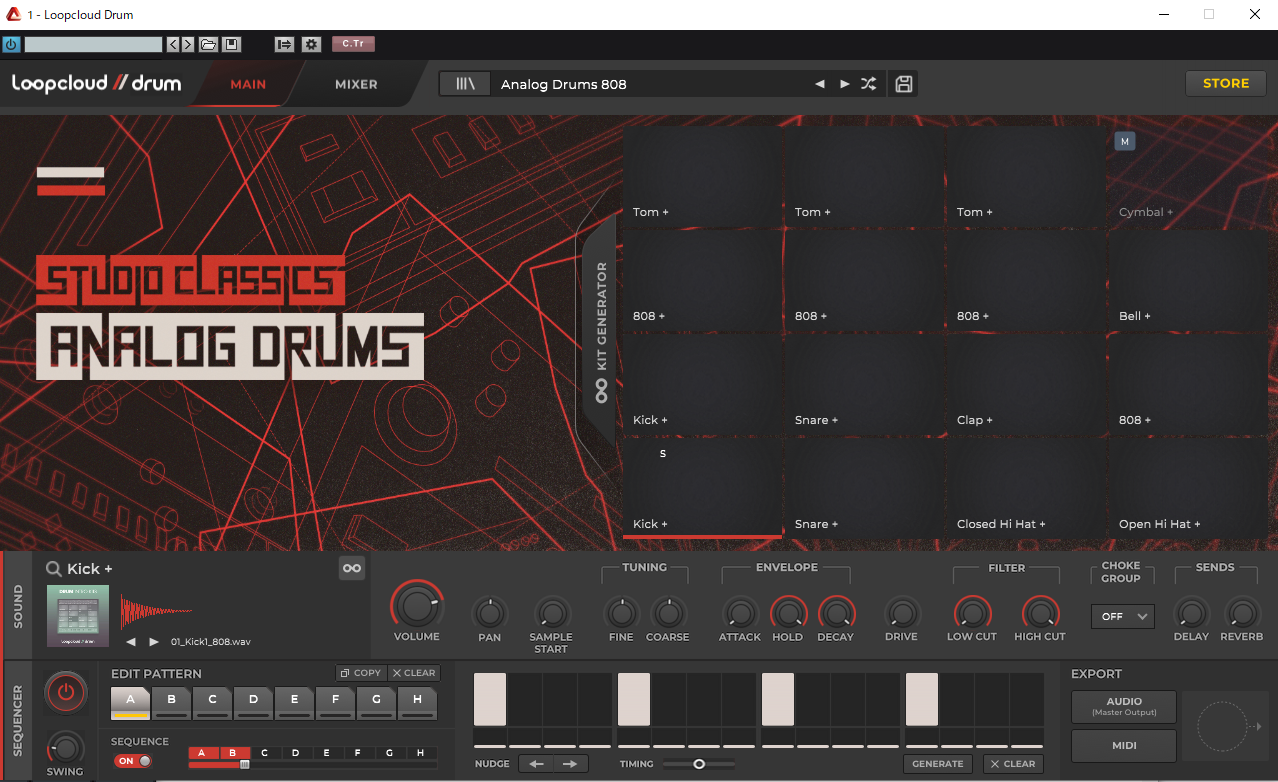Export AUDIO master output
1278x782 pixels.
click(1124, 706)
